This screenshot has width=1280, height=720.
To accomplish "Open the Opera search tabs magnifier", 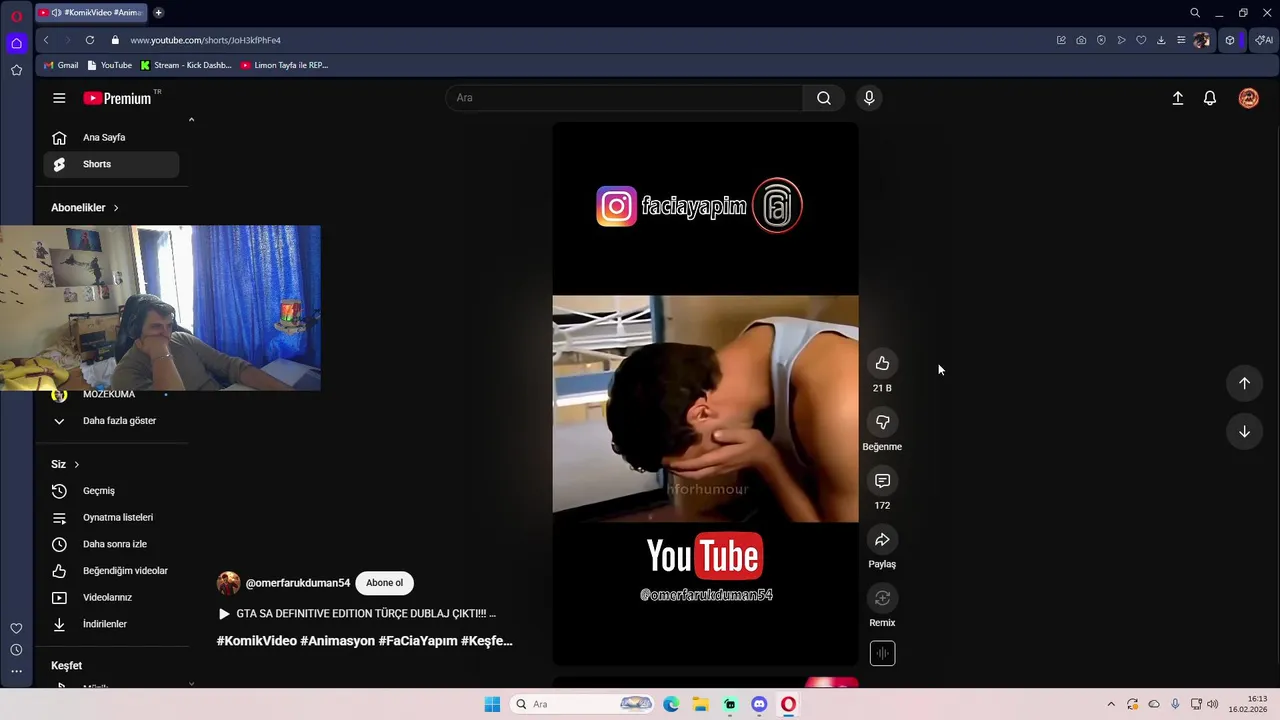I will [x=1195, y=13].
